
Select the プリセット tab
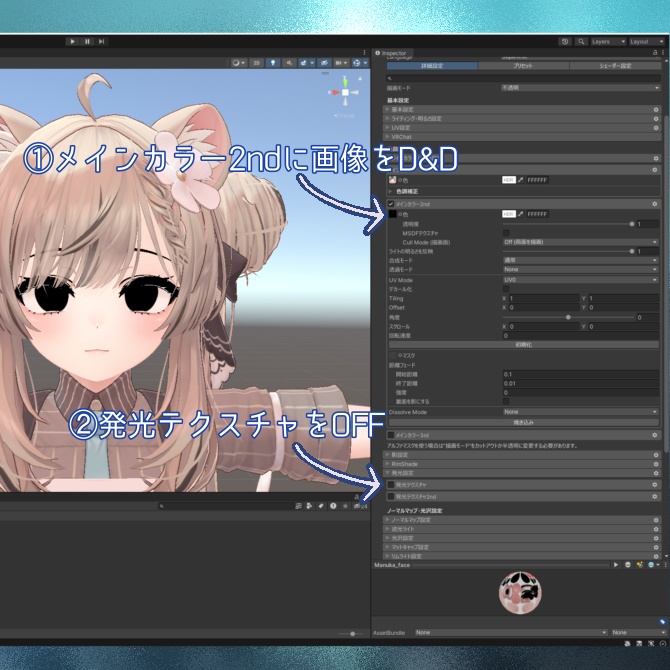coord(523,66)
